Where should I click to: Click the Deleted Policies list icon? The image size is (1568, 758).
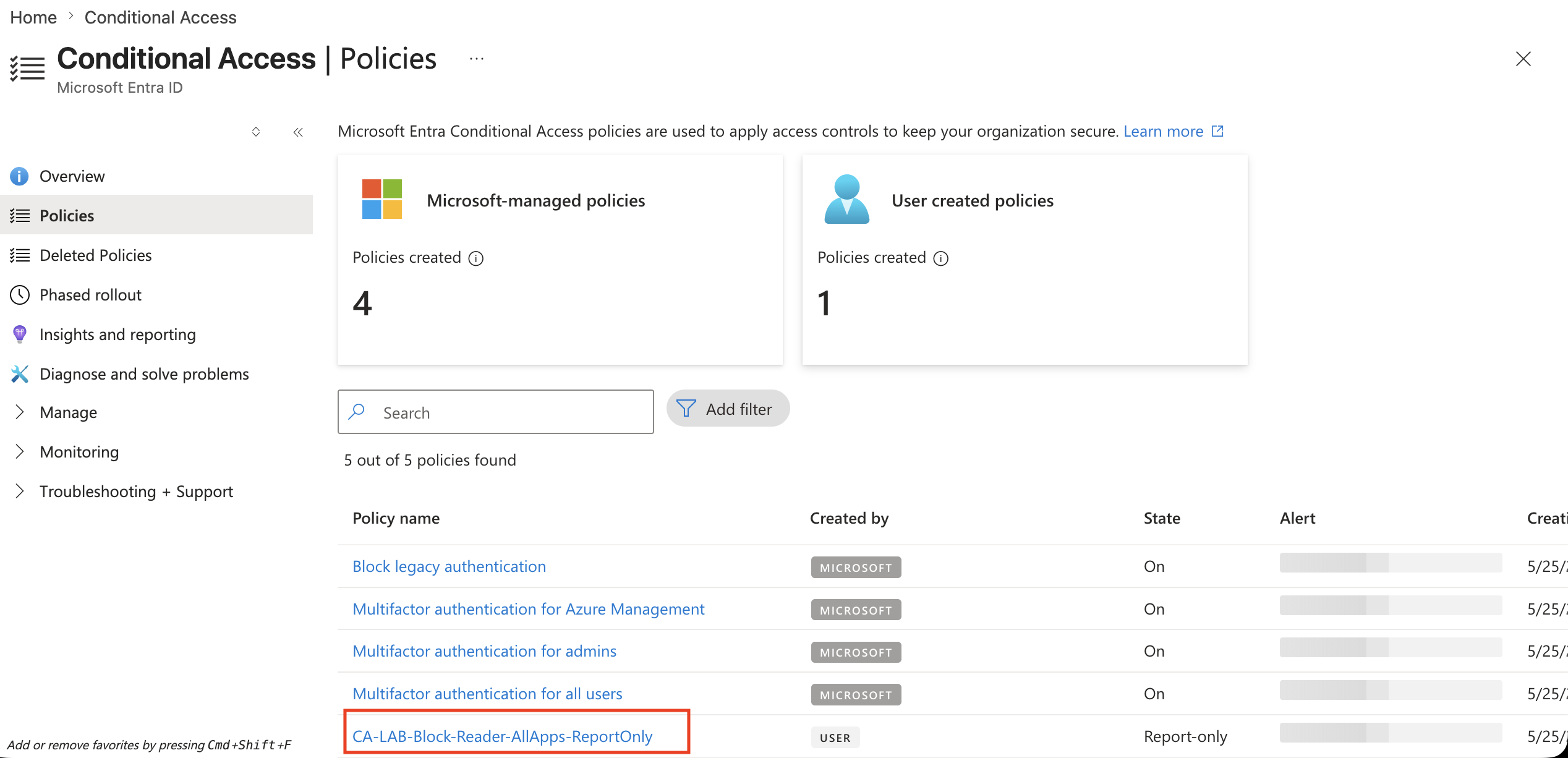click(20, 255)
